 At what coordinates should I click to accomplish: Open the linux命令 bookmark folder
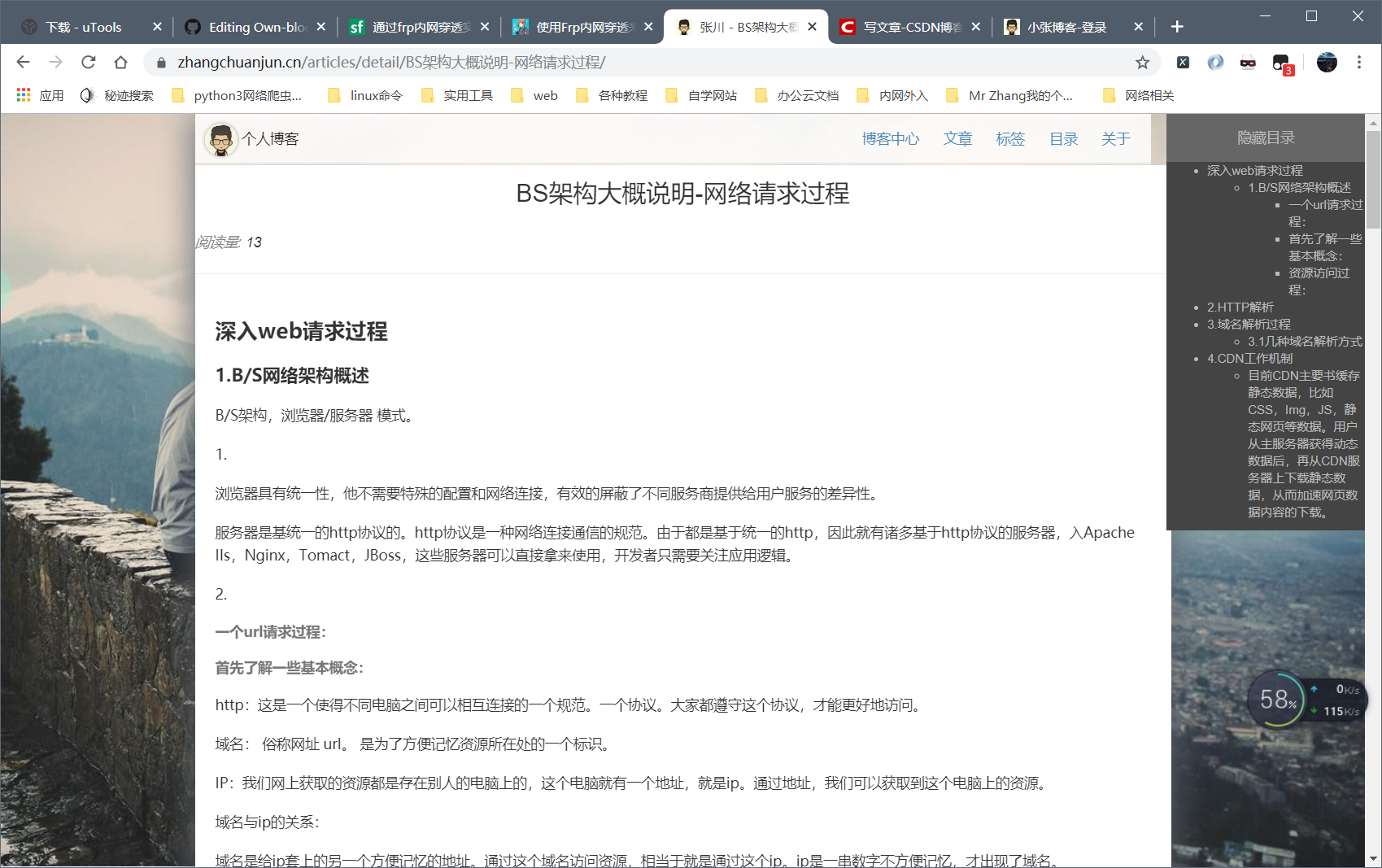point(365,95)
